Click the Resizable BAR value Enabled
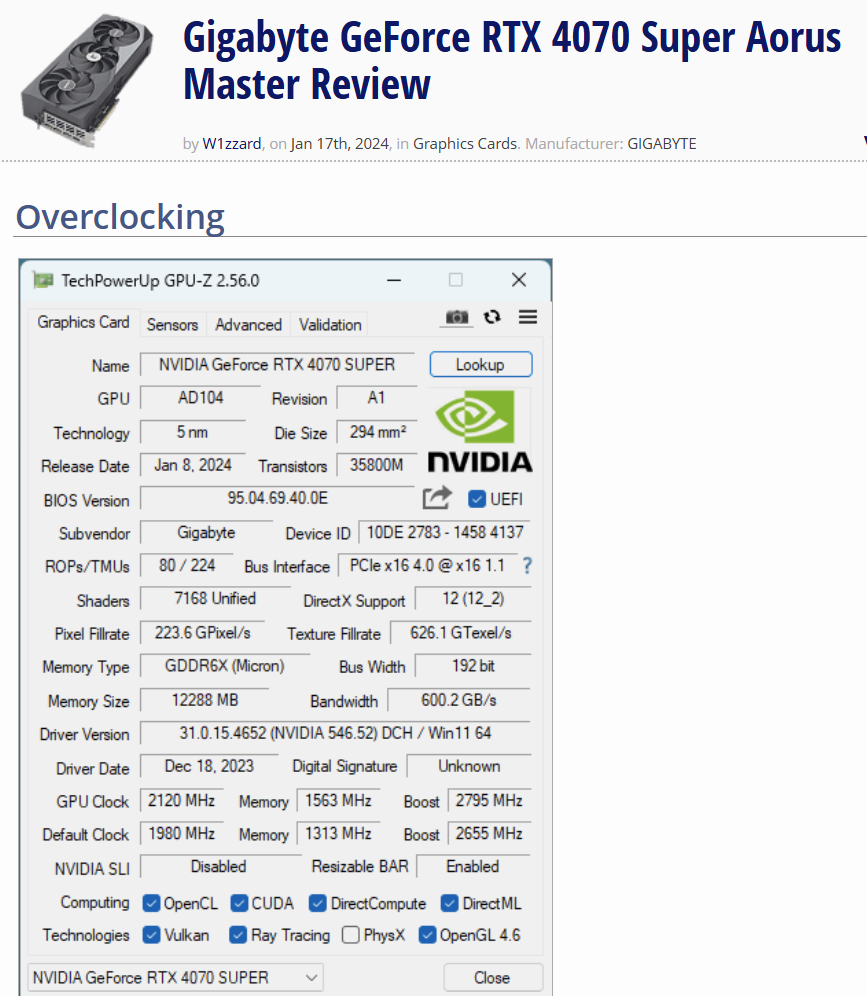 [x=473, y=866]
